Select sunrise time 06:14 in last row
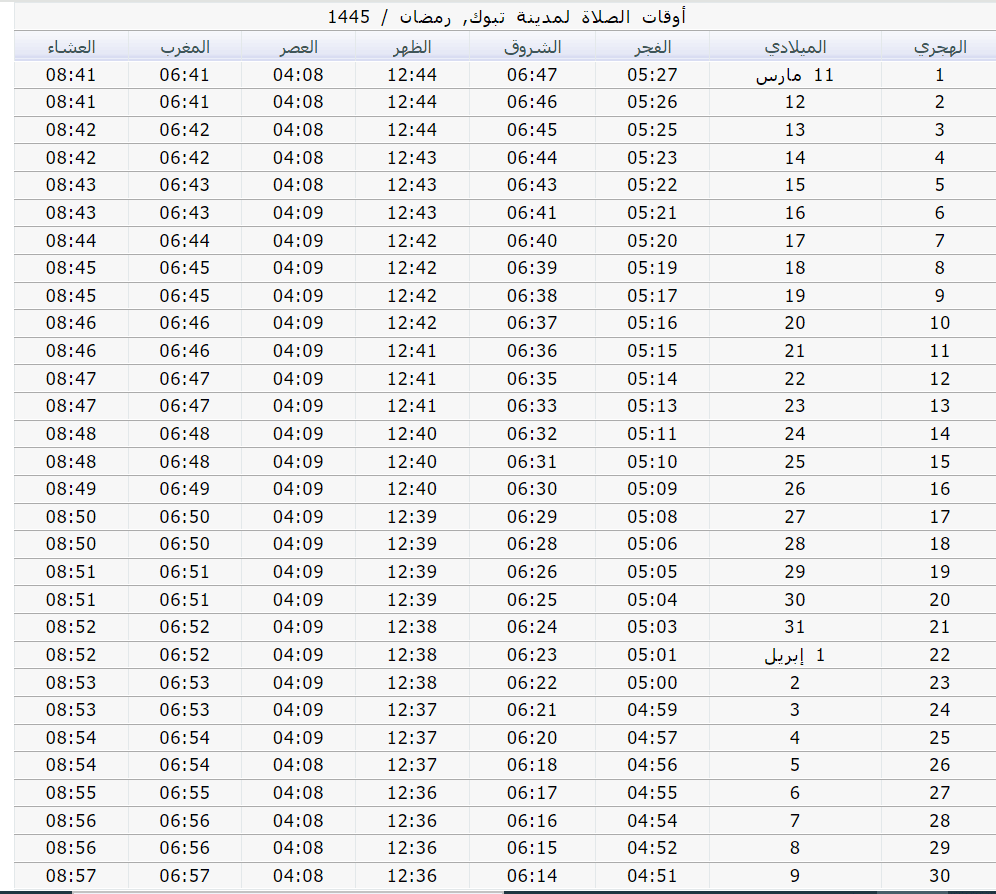 pos(532,876)
